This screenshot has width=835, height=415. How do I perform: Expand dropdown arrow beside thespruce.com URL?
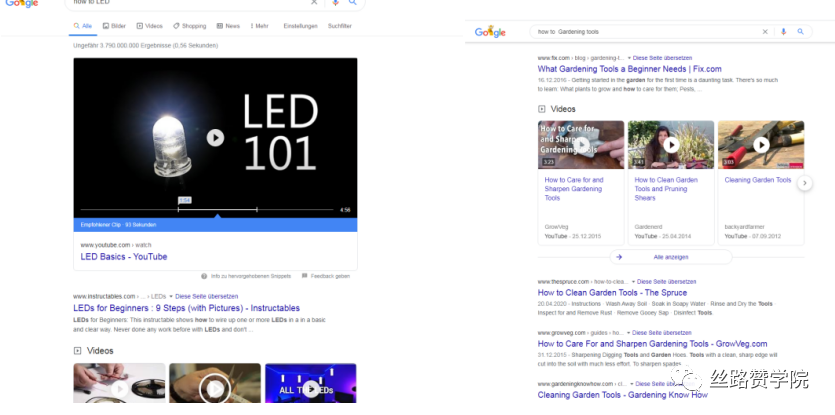point(634,281)
